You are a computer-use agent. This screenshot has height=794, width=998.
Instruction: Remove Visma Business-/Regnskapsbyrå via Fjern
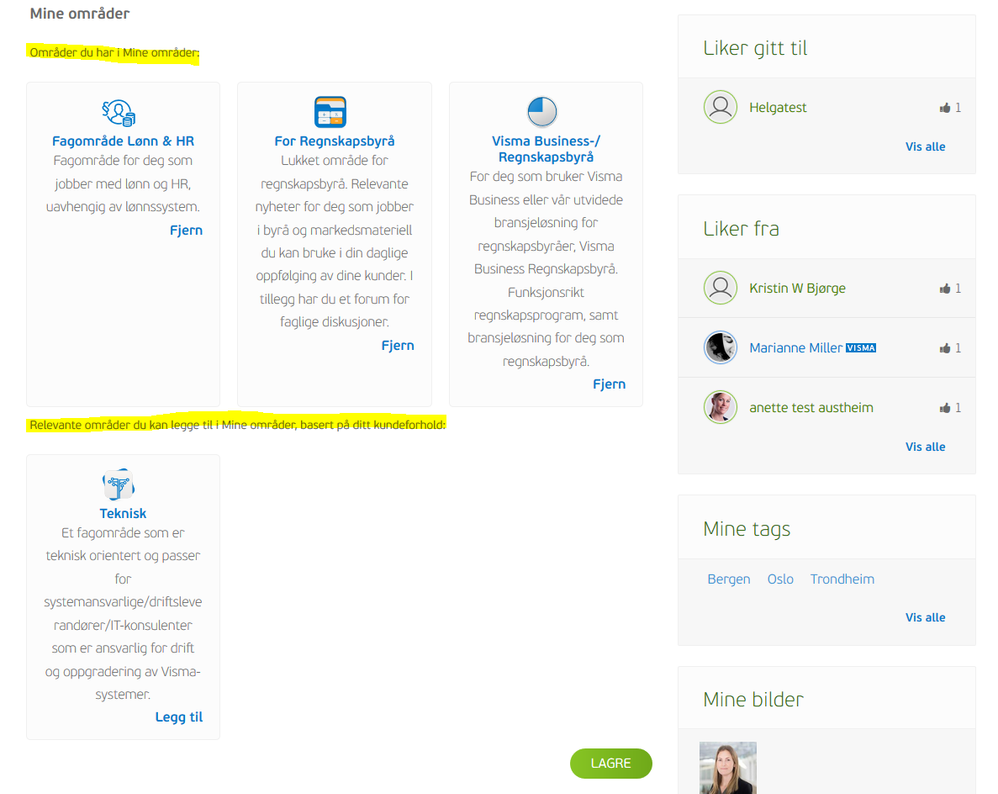(x=609, y=384)
